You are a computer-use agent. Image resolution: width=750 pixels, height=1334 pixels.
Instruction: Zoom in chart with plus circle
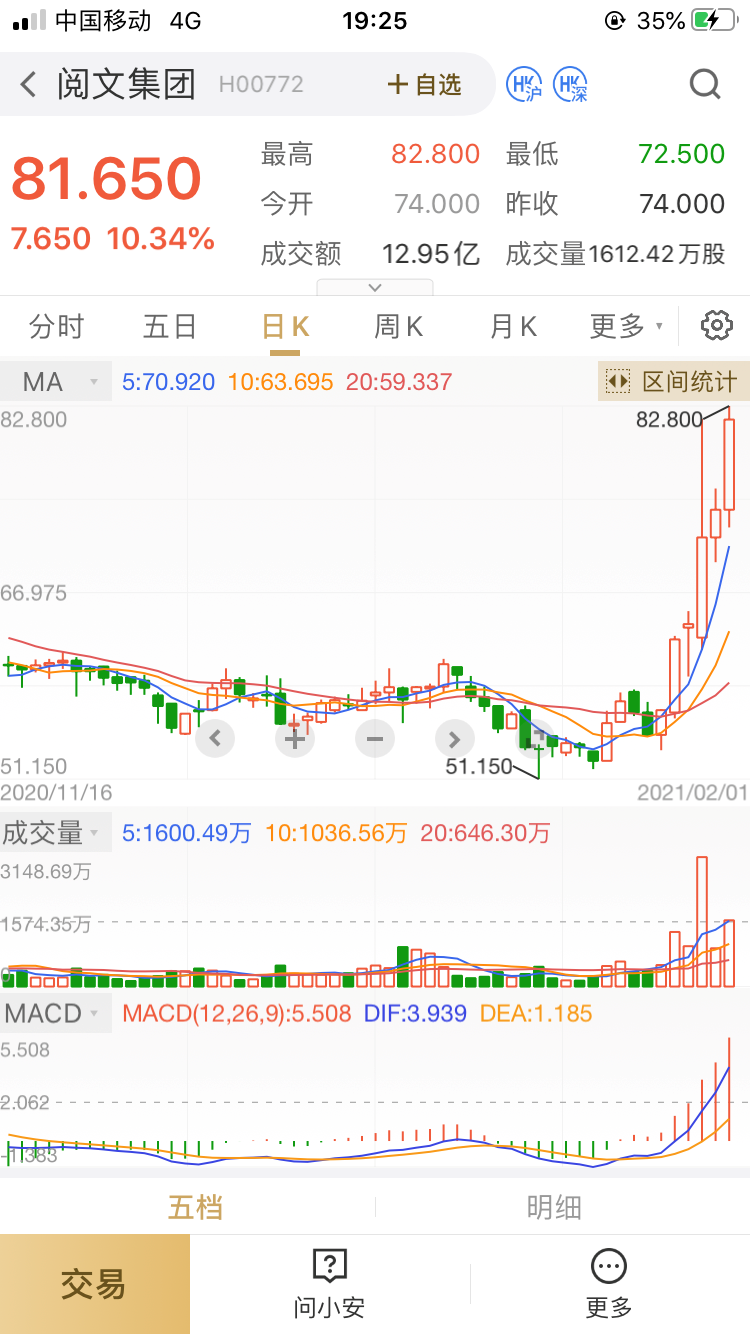pyautogui.click(x=294, y=739)
